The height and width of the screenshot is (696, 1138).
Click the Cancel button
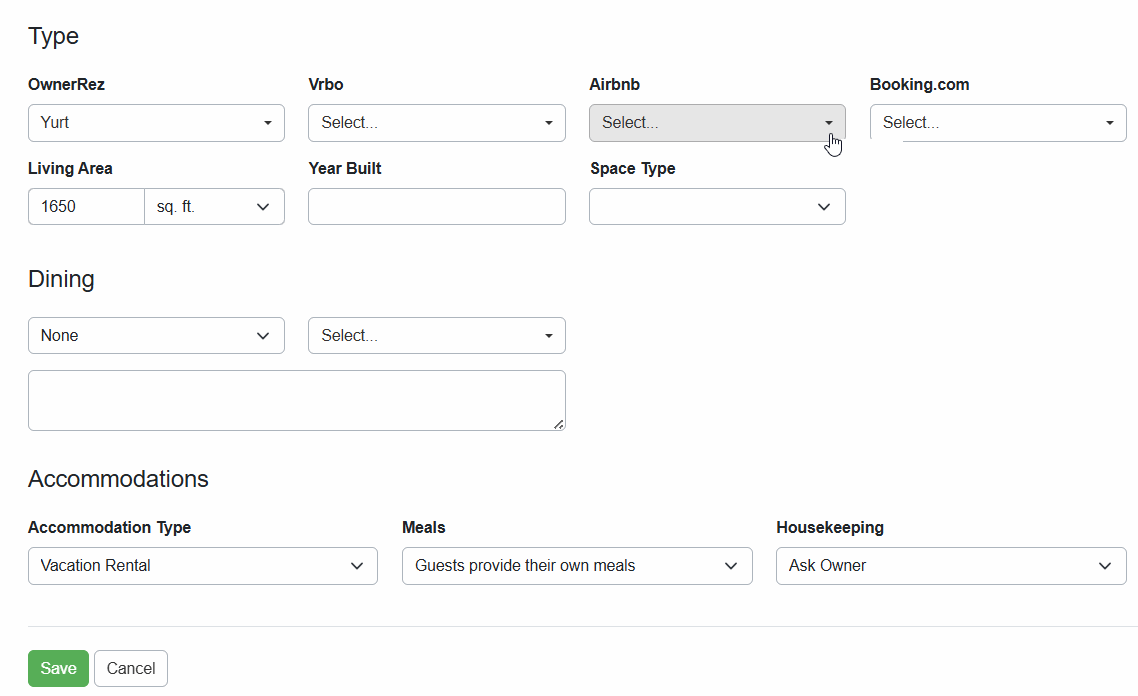pos(130,668)
